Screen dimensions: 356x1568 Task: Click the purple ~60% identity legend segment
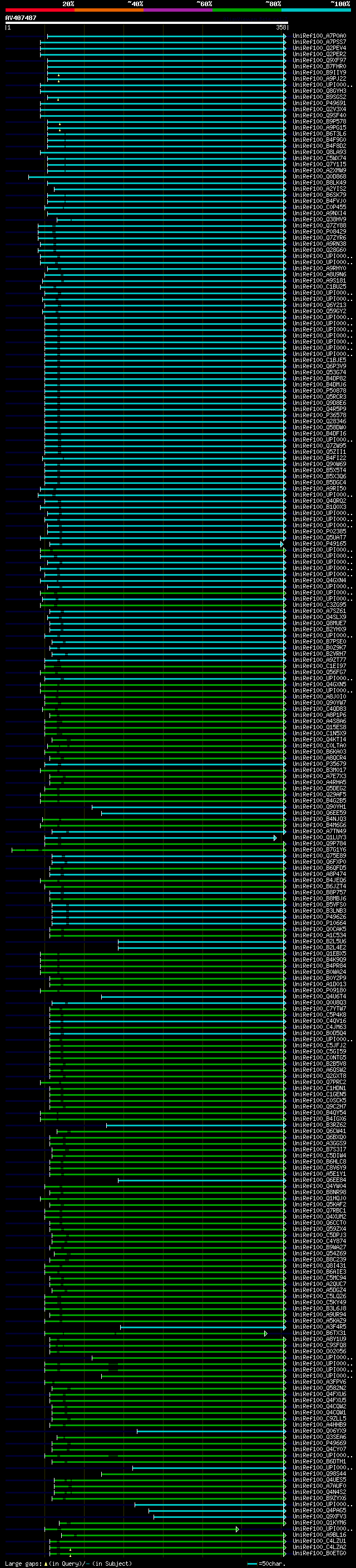point(177,10)
